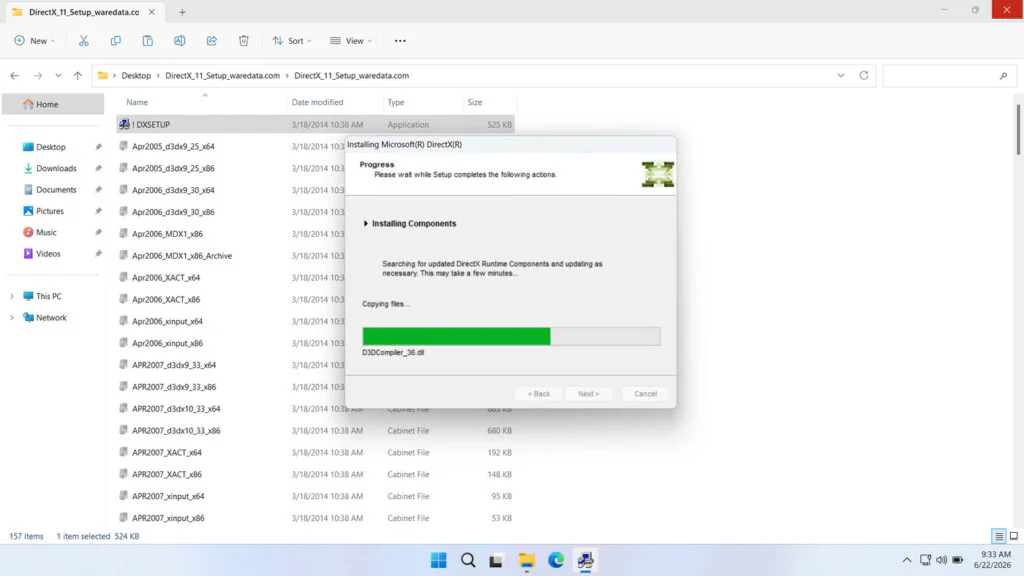Open the Windows Start menu

[439, 560]
